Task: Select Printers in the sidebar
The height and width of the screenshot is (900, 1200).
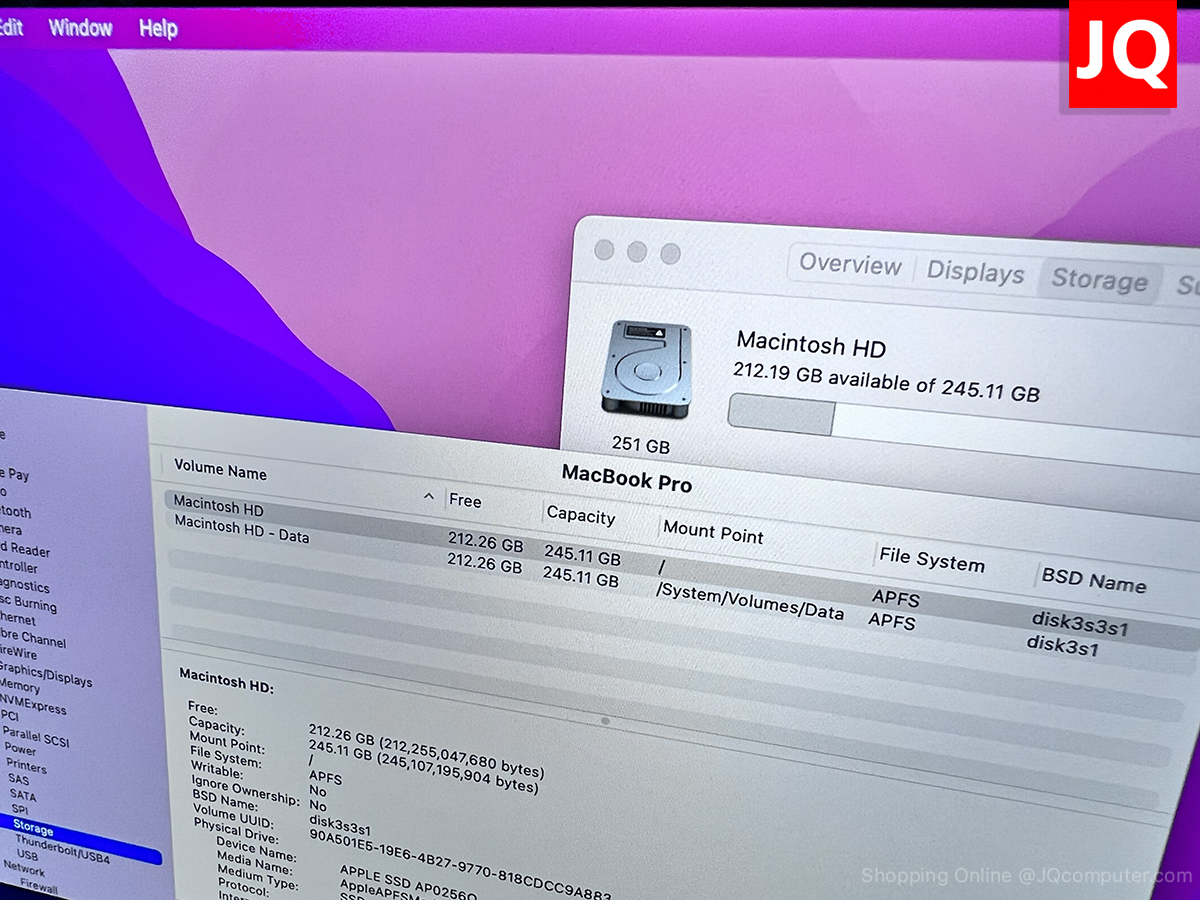Action: pos(26,765)
